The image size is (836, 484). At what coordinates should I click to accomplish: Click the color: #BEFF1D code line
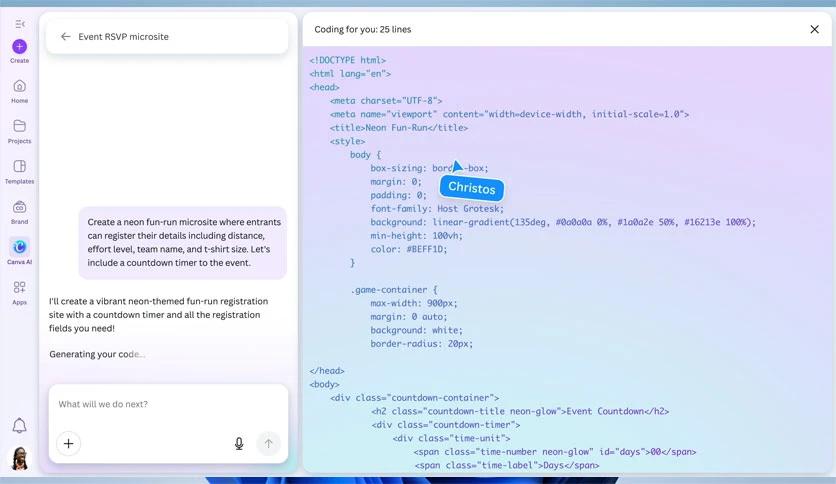tap(409, 249)
